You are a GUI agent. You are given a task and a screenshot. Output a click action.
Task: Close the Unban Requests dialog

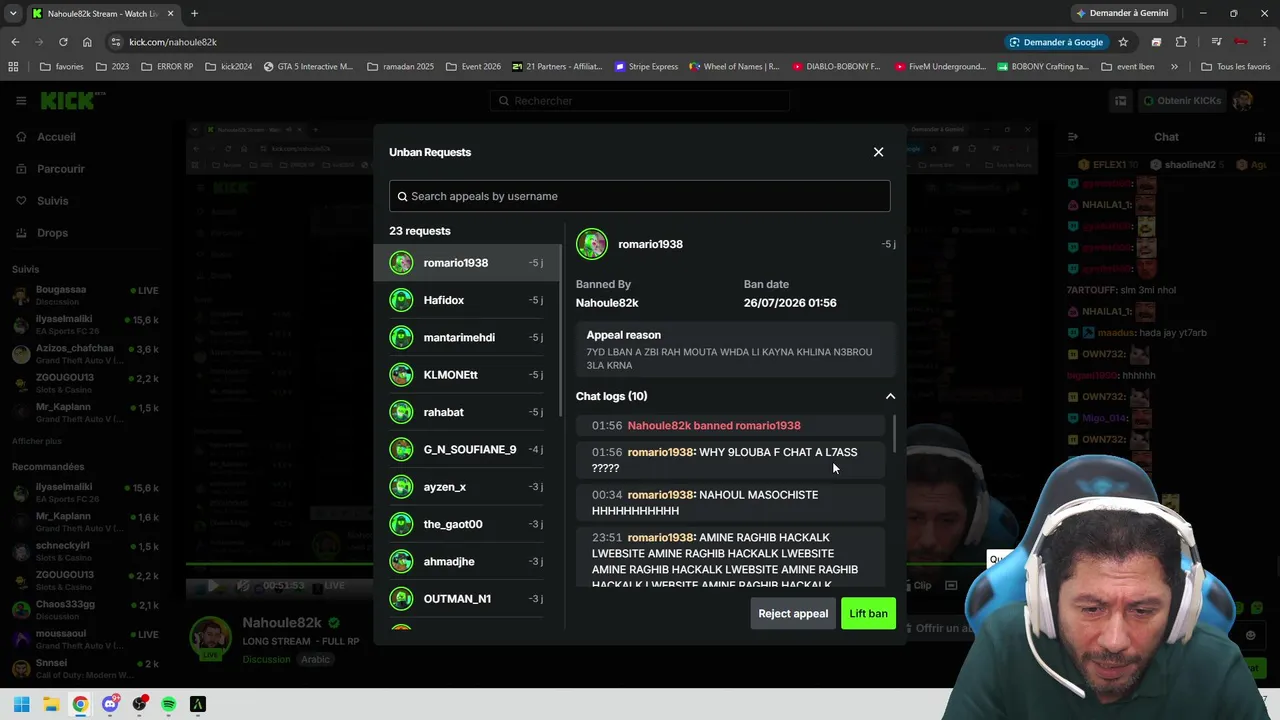(878, 152)
